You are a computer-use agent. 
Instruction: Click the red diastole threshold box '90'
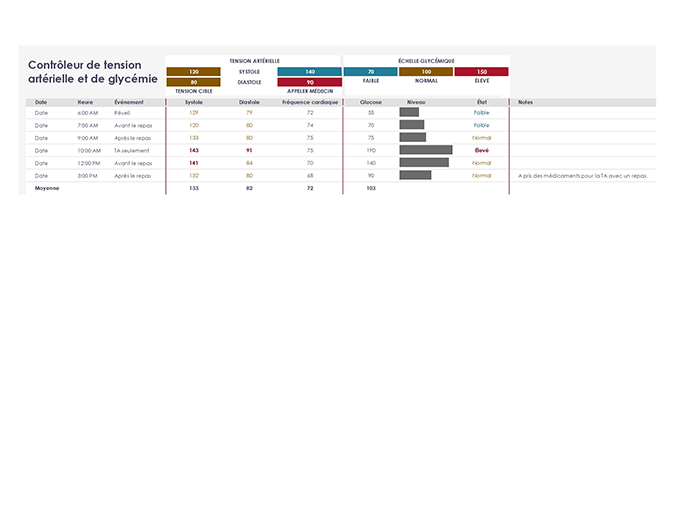pyautogui.click(x=310, y=82)
